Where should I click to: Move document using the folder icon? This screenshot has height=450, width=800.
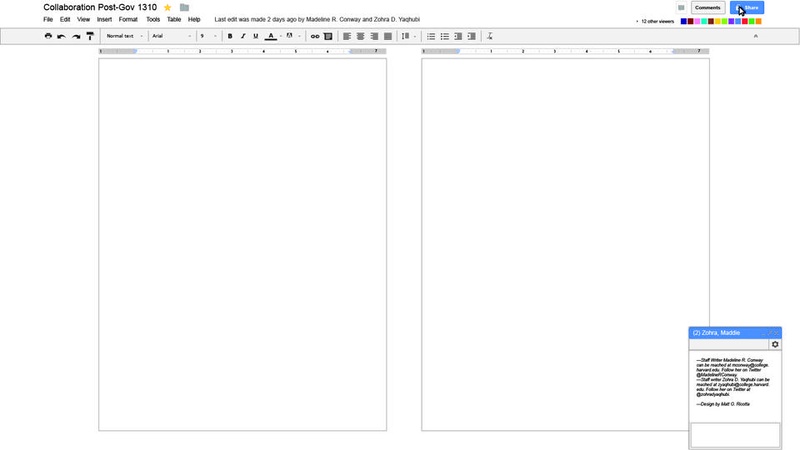(x=184, y=8)
